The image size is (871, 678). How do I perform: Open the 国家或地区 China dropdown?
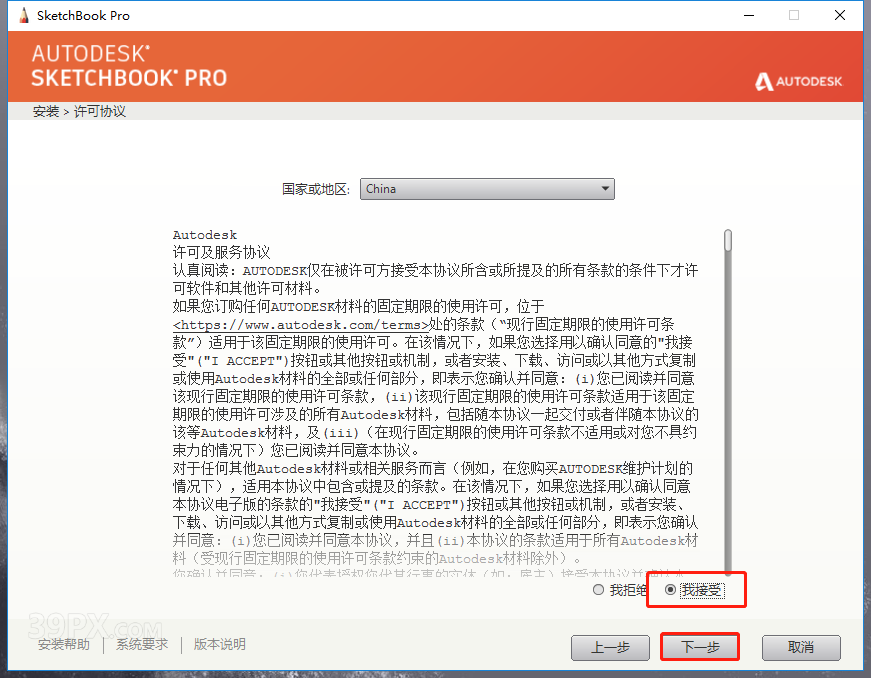coord(487,189)
